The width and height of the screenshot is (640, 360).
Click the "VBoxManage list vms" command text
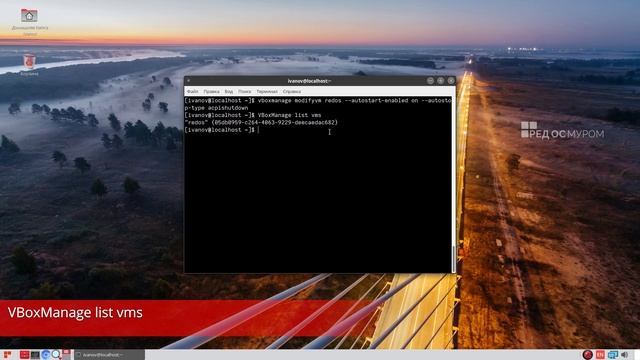(289, 115)
